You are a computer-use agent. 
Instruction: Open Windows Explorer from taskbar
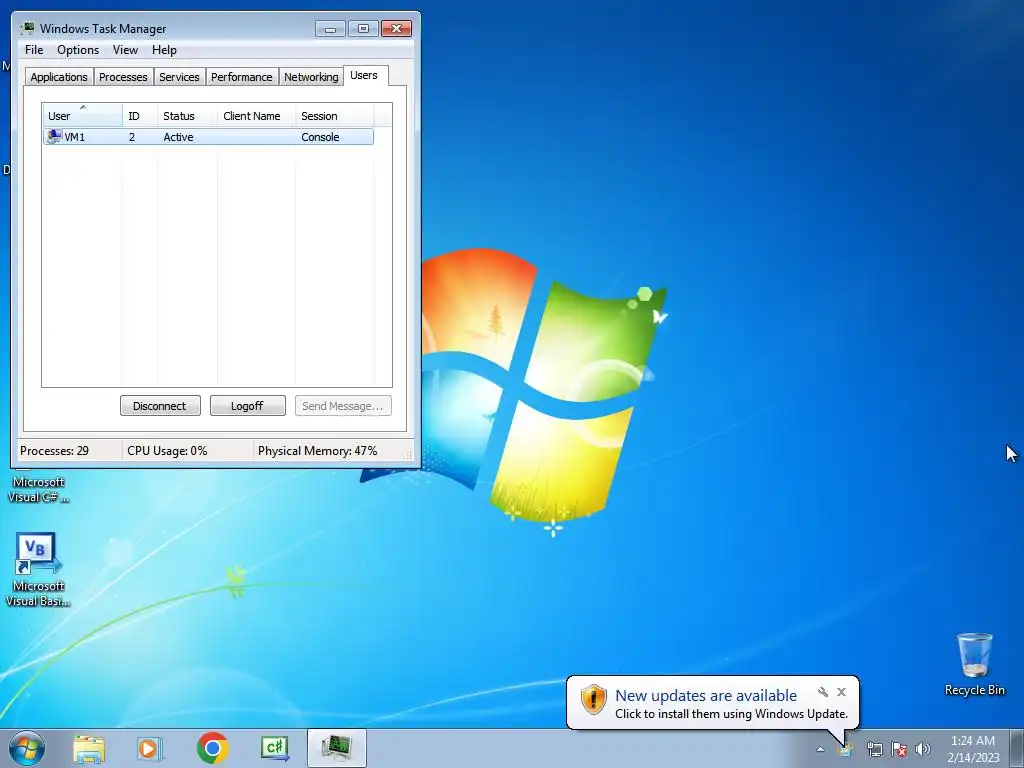coord(89,748)
